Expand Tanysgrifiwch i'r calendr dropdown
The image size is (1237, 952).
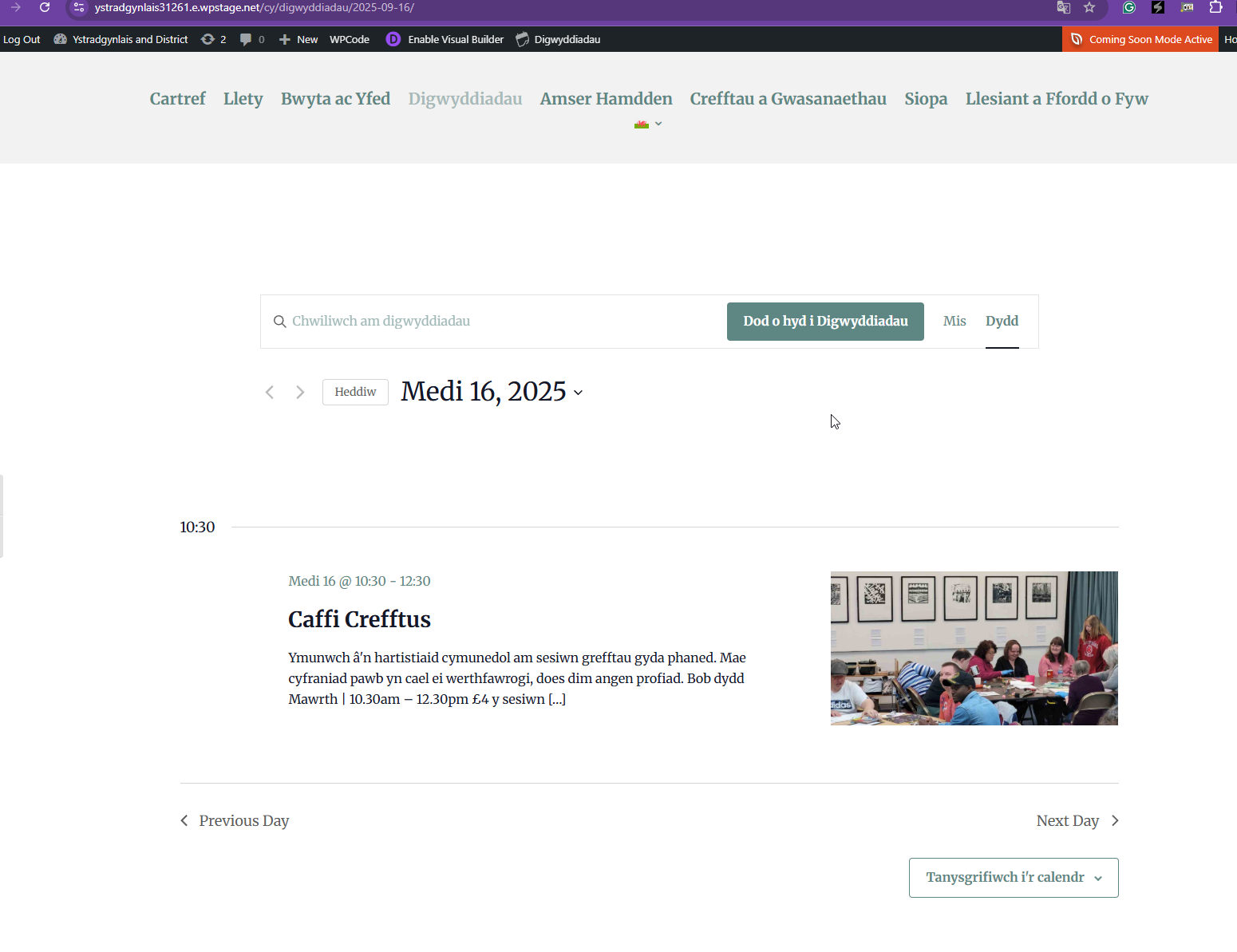[1014, 878]
